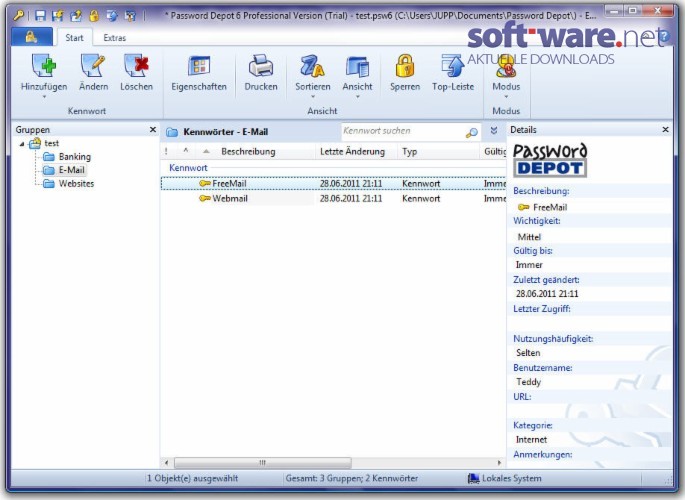Screen dimensions: 685x500
Task: Close the Gruppen panel
Action: 152,130
